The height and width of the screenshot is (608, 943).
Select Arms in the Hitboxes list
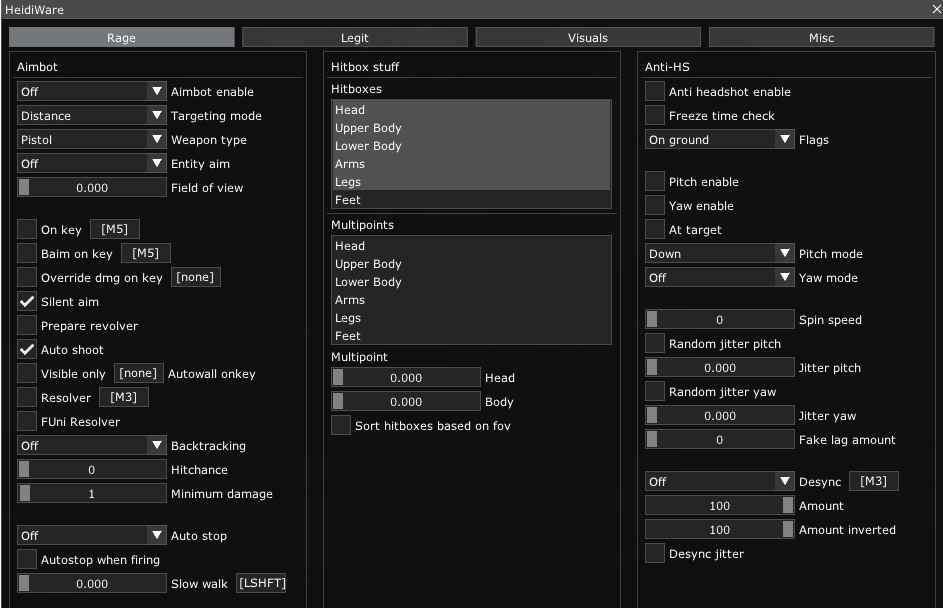click(x=471, y=164)
